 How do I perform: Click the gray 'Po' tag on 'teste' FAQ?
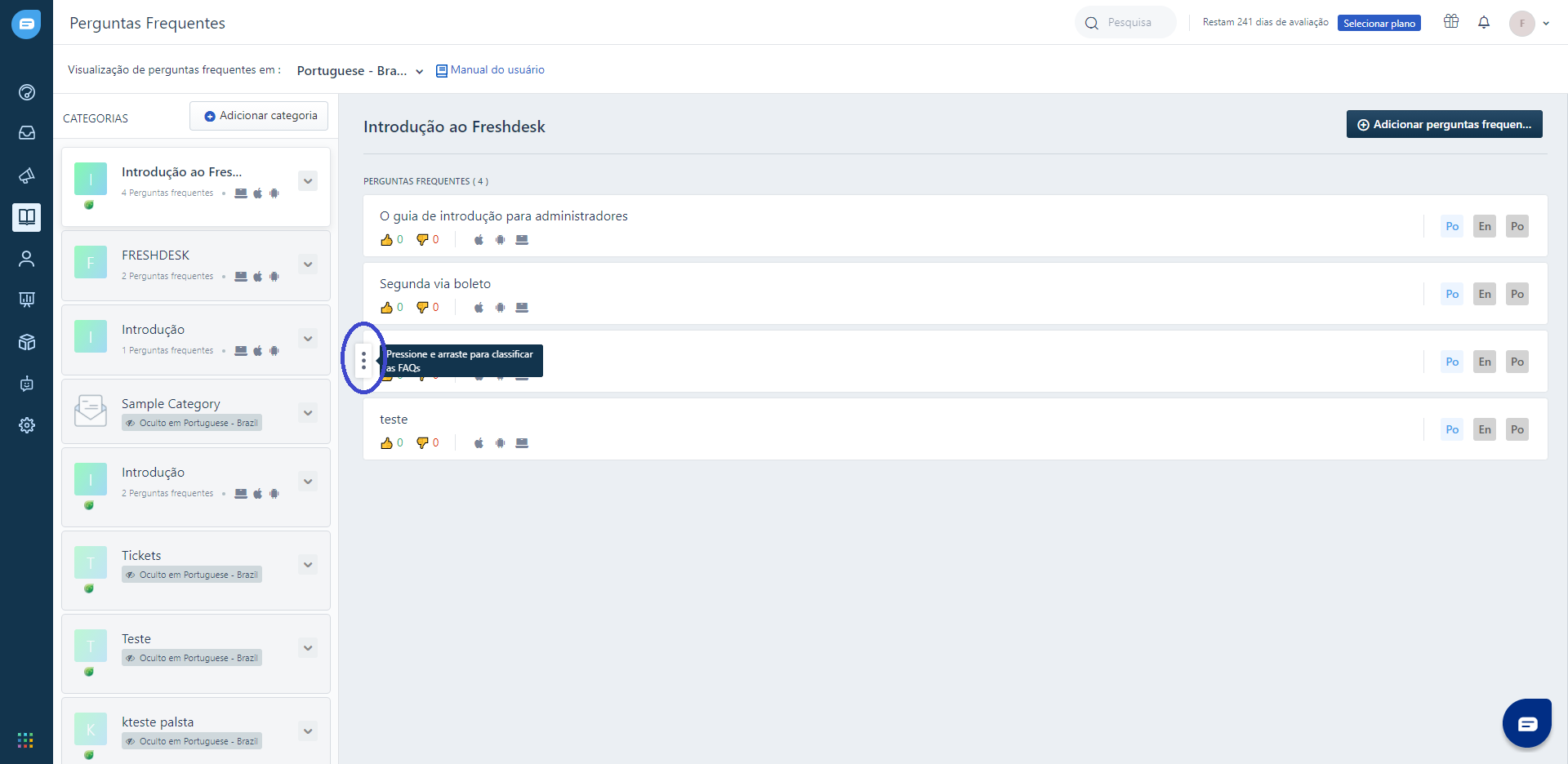pyautogui.click(x=1517, y=429)
